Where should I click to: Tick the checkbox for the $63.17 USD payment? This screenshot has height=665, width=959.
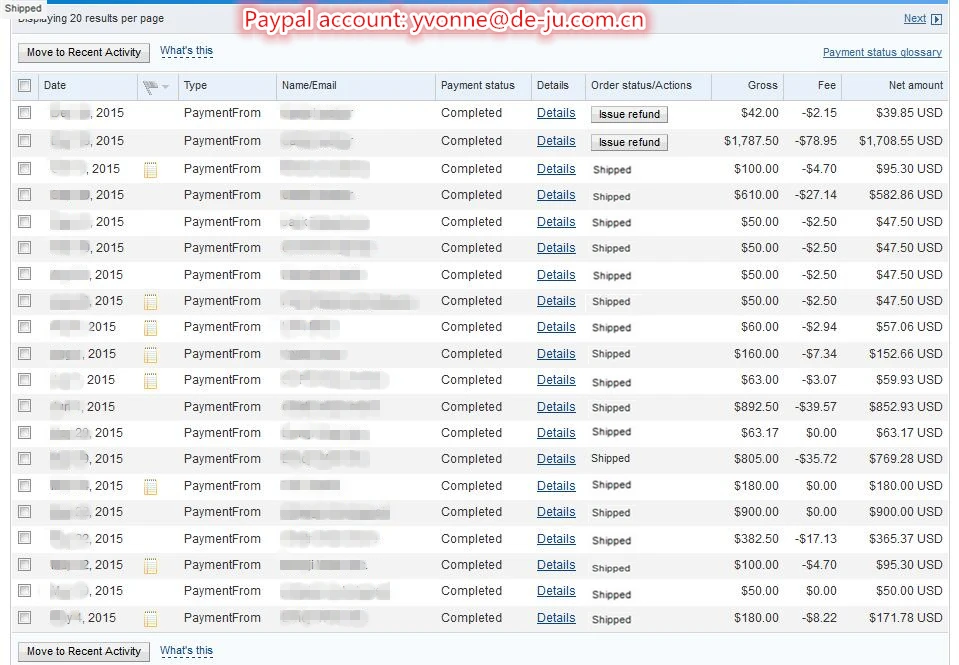(24, 433)
